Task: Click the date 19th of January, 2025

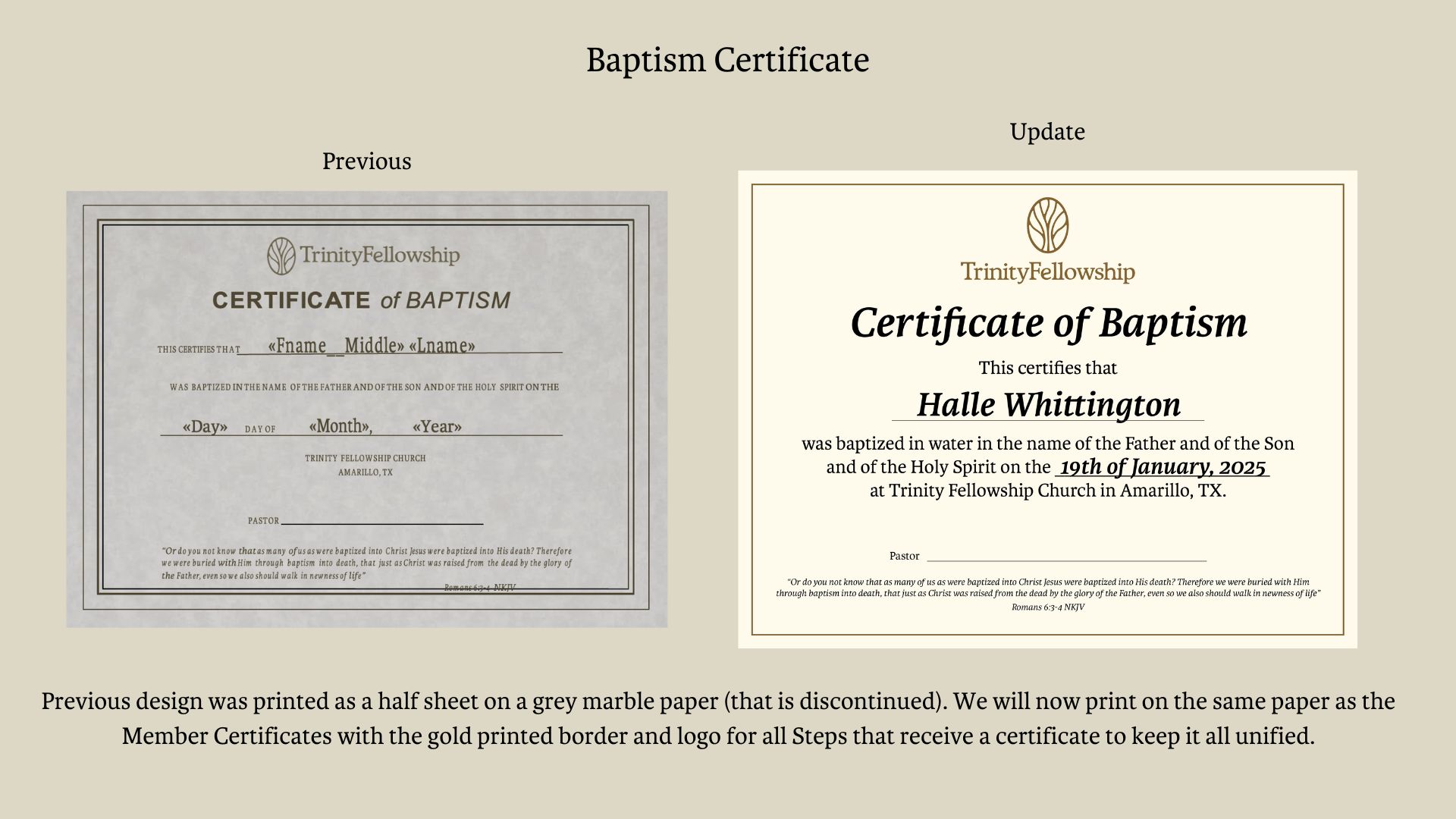Action: click(x=1162, y=466)
